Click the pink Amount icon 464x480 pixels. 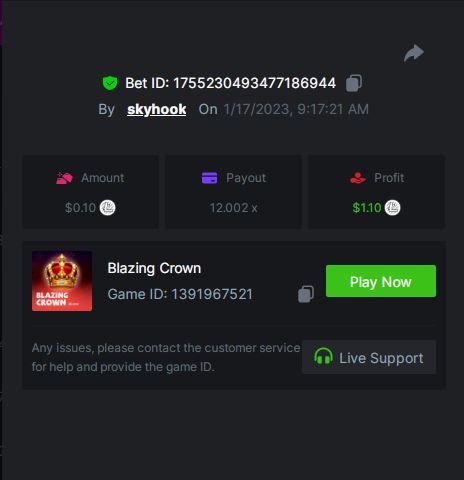coord(64,178)
